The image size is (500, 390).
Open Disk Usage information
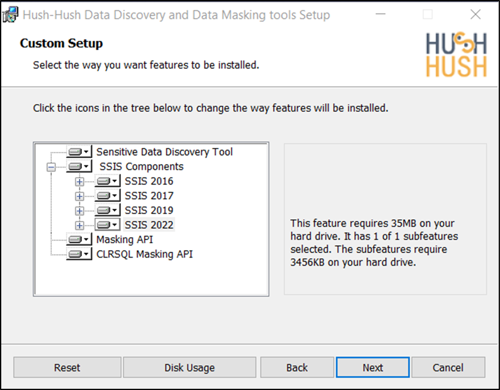(x=190, y=367)
